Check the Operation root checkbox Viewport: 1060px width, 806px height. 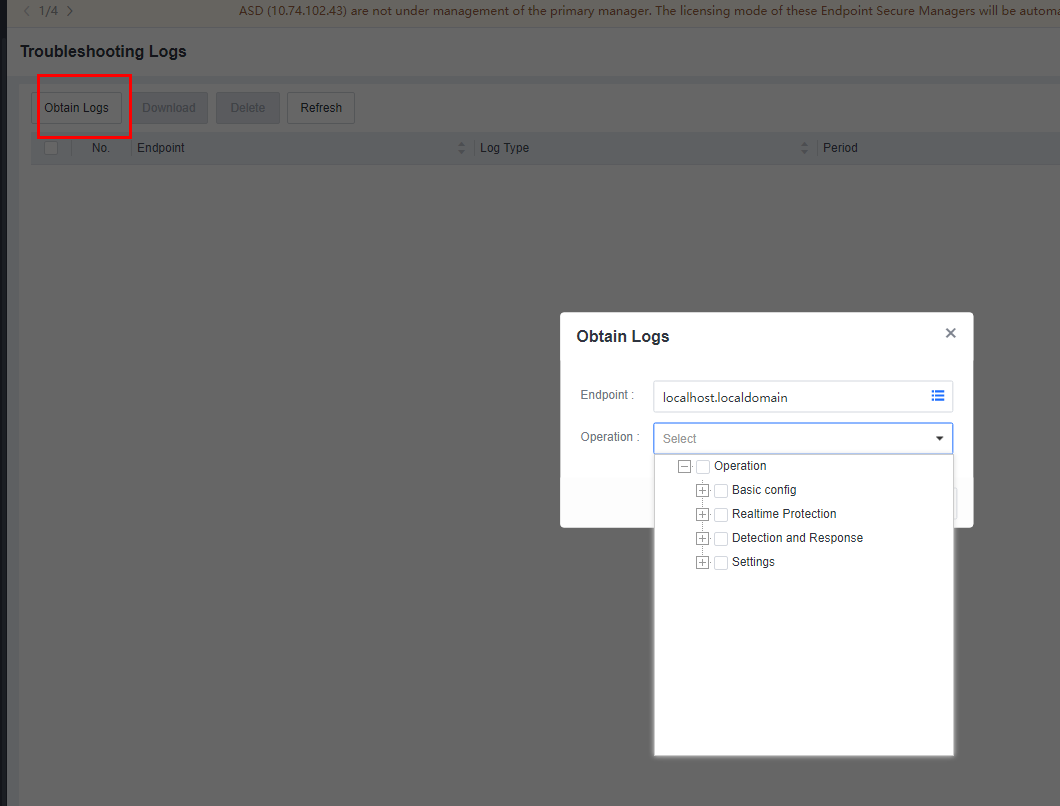pos(703,467)
